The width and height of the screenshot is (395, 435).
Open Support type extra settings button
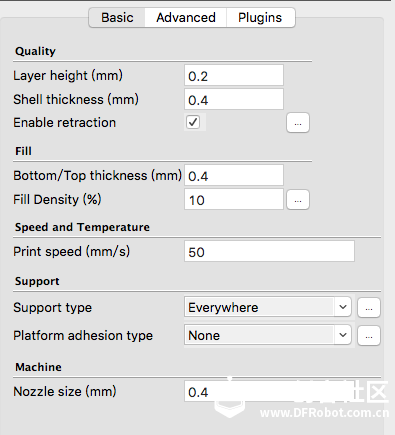point(369,308)
